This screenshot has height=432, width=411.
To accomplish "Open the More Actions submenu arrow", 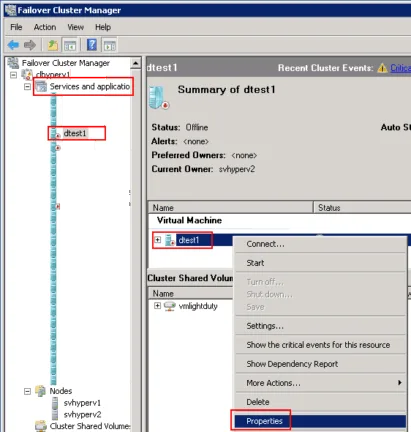I will [x=400, y=383].
